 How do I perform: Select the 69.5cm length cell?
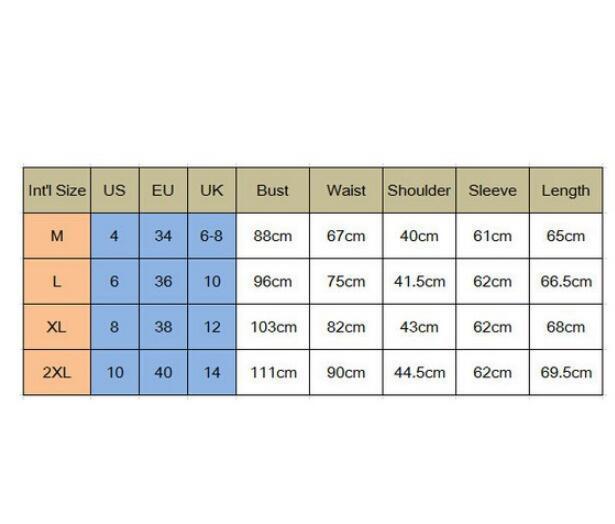566,372
